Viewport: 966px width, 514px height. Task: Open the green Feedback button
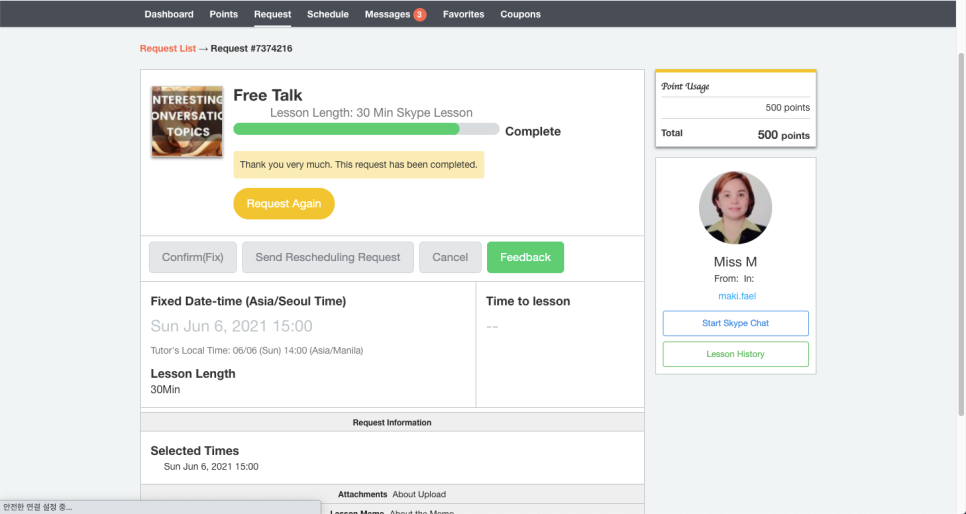click(x=525, y=257)
